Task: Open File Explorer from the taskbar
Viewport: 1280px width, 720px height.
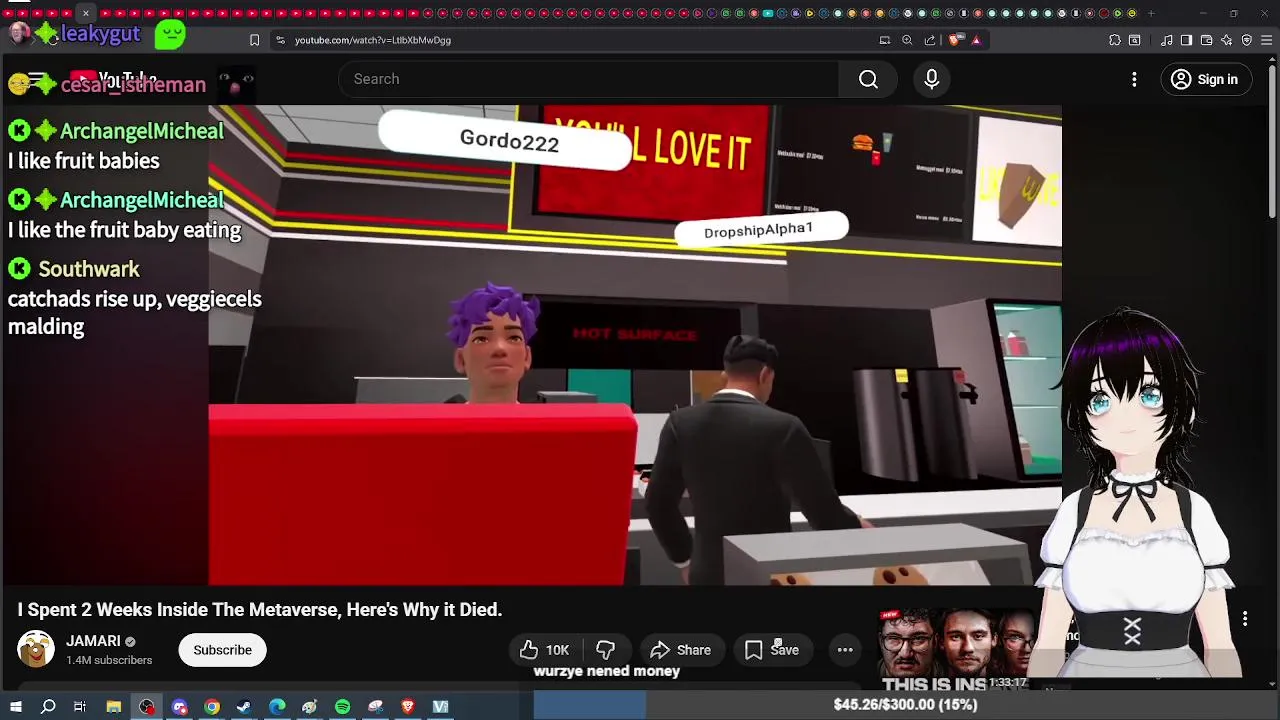Action: (114, 707)
